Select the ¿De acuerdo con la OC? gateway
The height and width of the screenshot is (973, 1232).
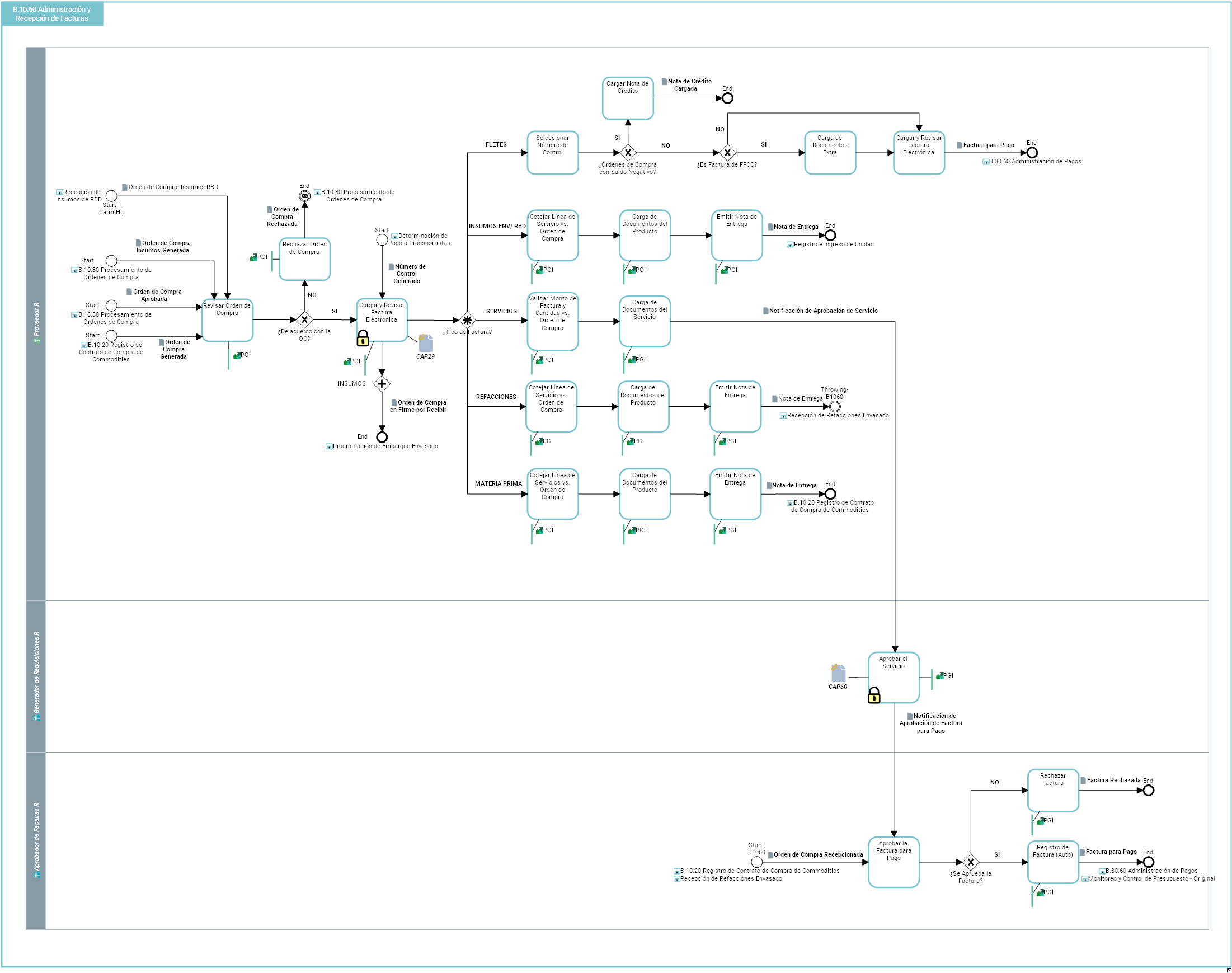(305, 319)
